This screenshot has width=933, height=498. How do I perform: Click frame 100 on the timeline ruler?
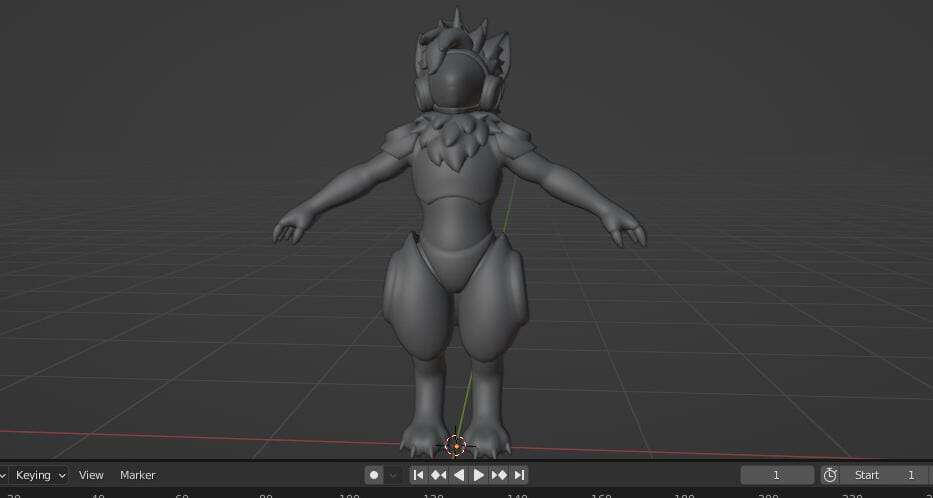[x=349, y=494]
